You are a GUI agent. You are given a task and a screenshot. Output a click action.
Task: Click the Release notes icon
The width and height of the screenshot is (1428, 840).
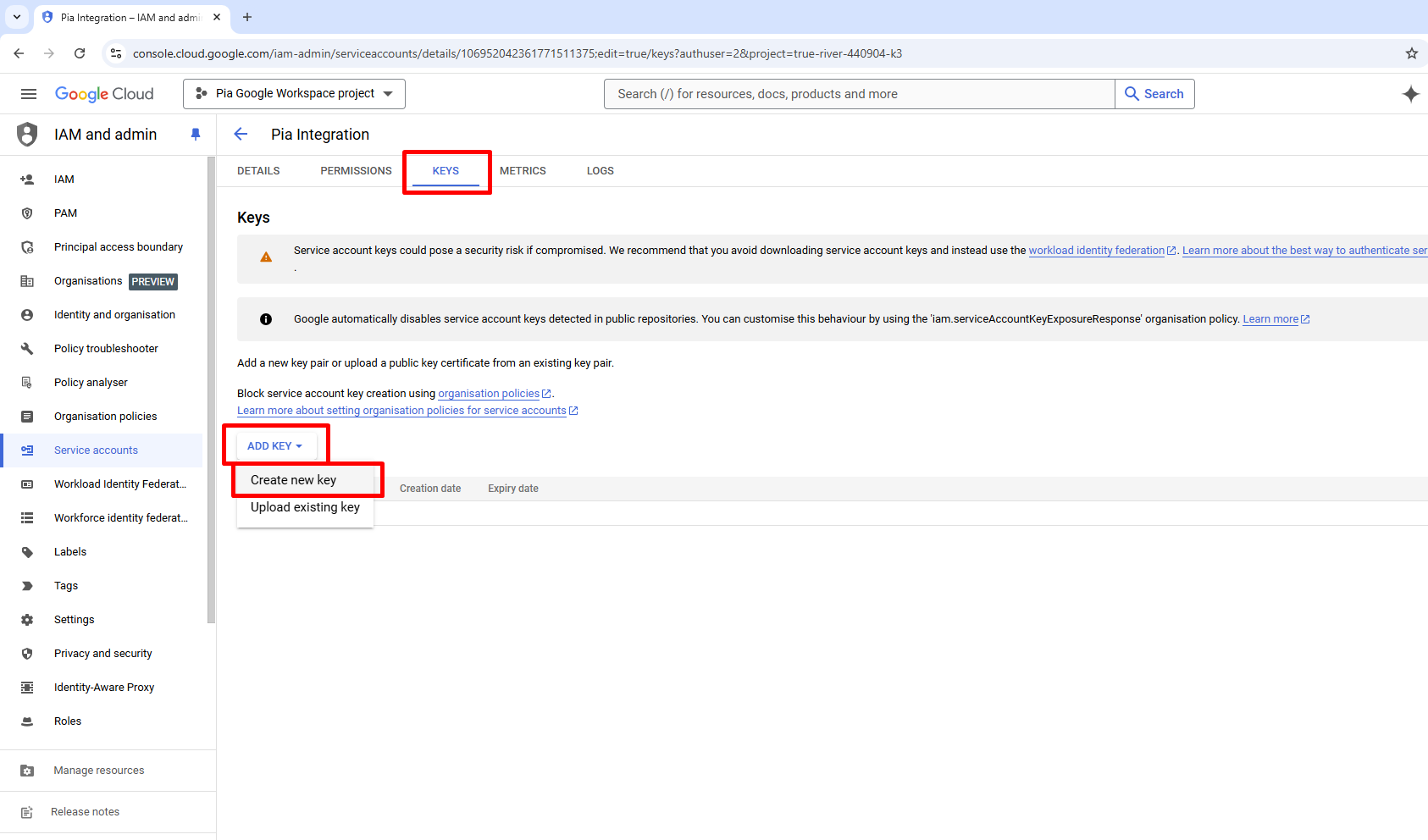(x=27, y=812)
